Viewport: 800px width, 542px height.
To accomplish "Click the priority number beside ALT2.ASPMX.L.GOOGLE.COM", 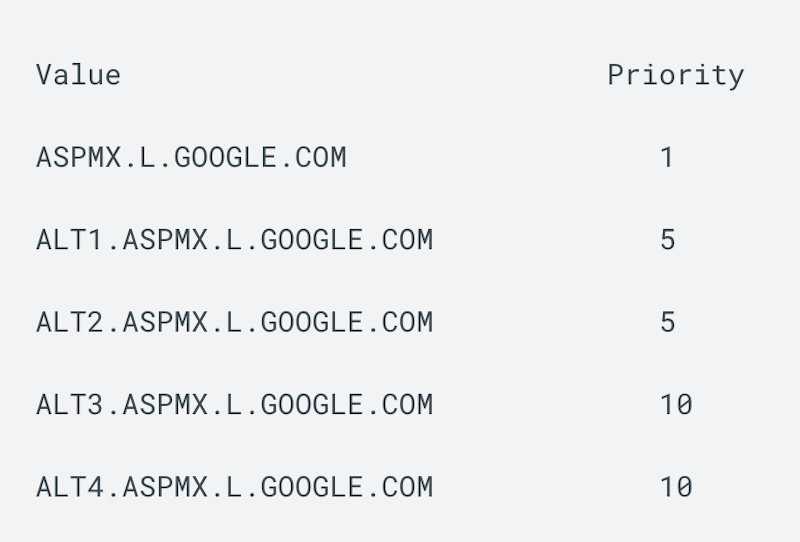I will pyautogui.click(x=667, y=322).
